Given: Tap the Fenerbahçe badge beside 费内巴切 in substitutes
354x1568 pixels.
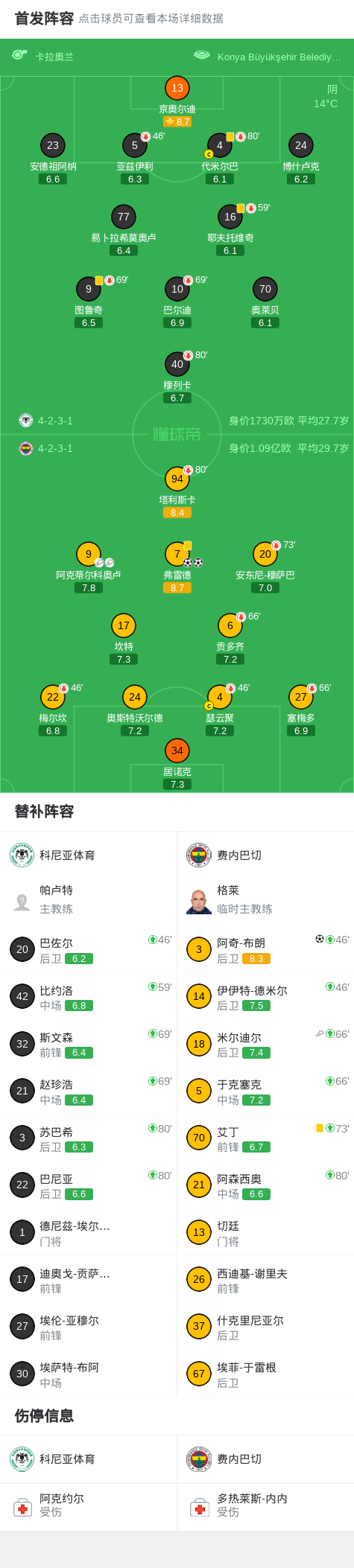Looking at the screenshot, I should (199, 855).
